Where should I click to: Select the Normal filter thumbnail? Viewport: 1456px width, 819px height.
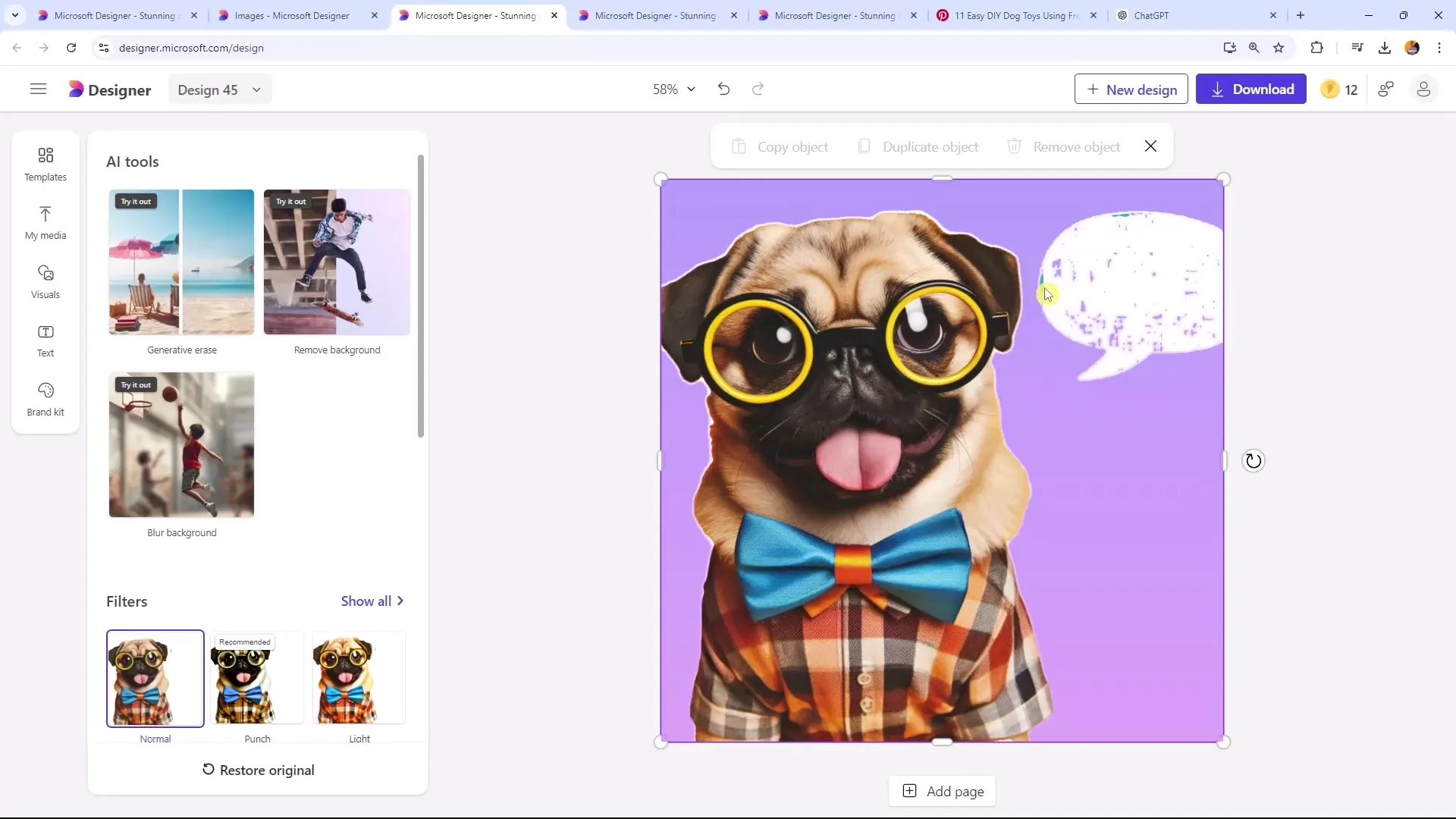155,678
